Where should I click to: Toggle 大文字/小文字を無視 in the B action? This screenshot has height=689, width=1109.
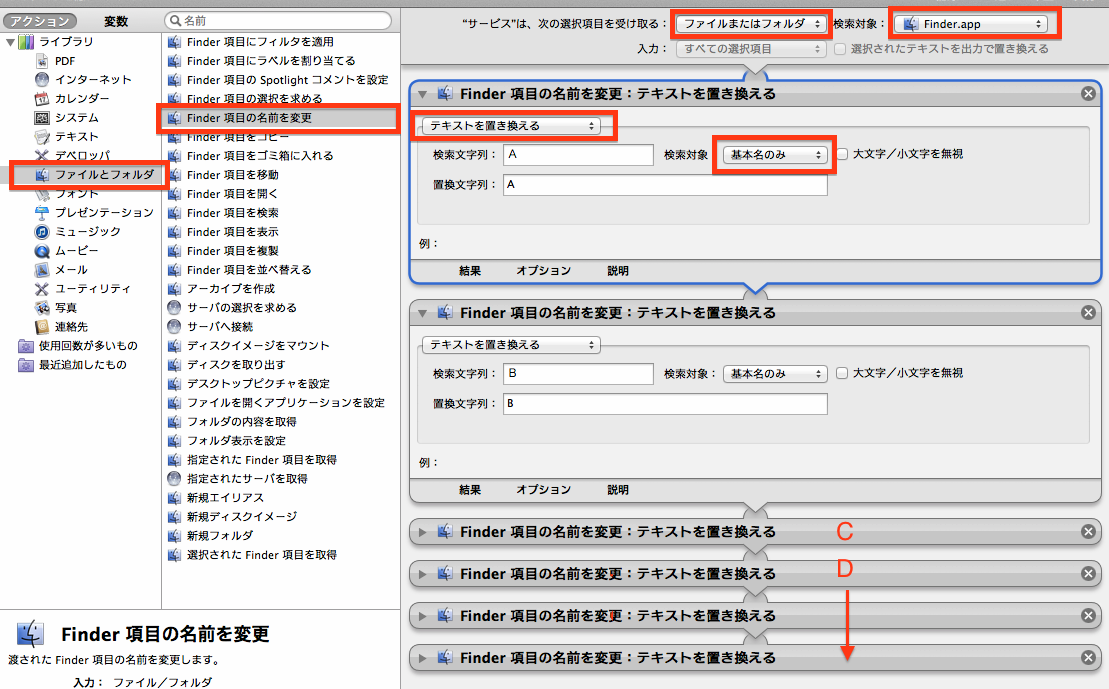842,373
